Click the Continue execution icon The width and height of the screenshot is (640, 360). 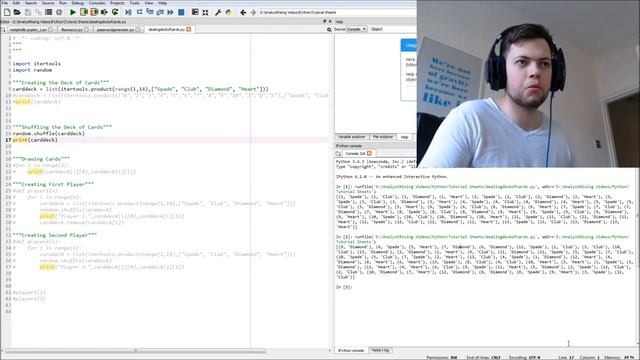(170, 12)
